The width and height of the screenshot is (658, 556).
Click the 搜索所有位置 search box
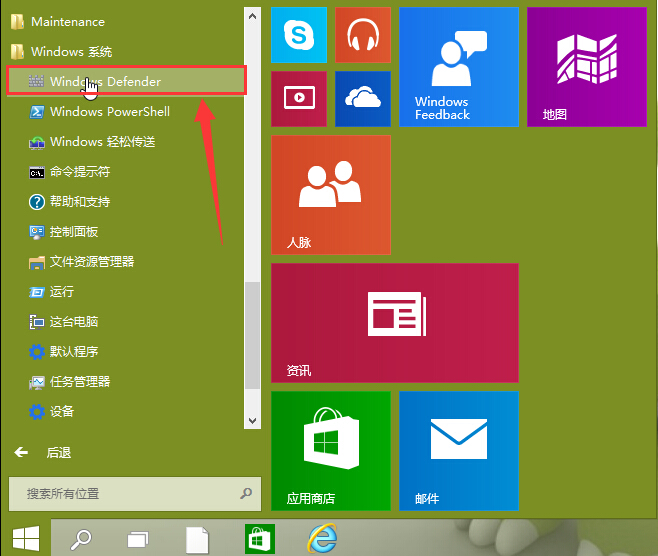[x=125, y=494]
